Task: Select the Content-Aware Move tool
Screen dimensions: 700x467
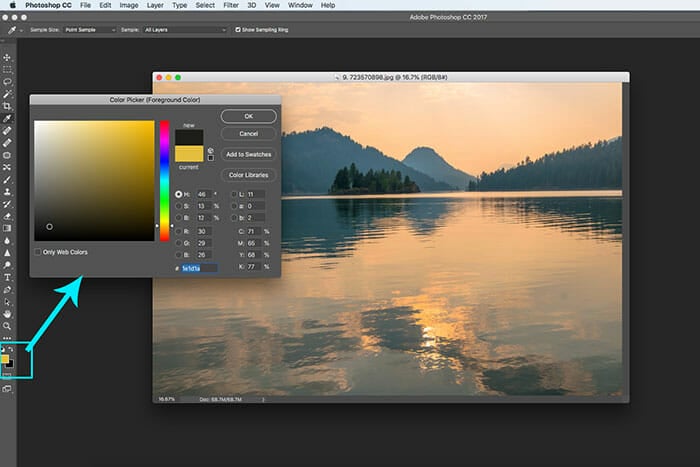Action: pos(7,167)
